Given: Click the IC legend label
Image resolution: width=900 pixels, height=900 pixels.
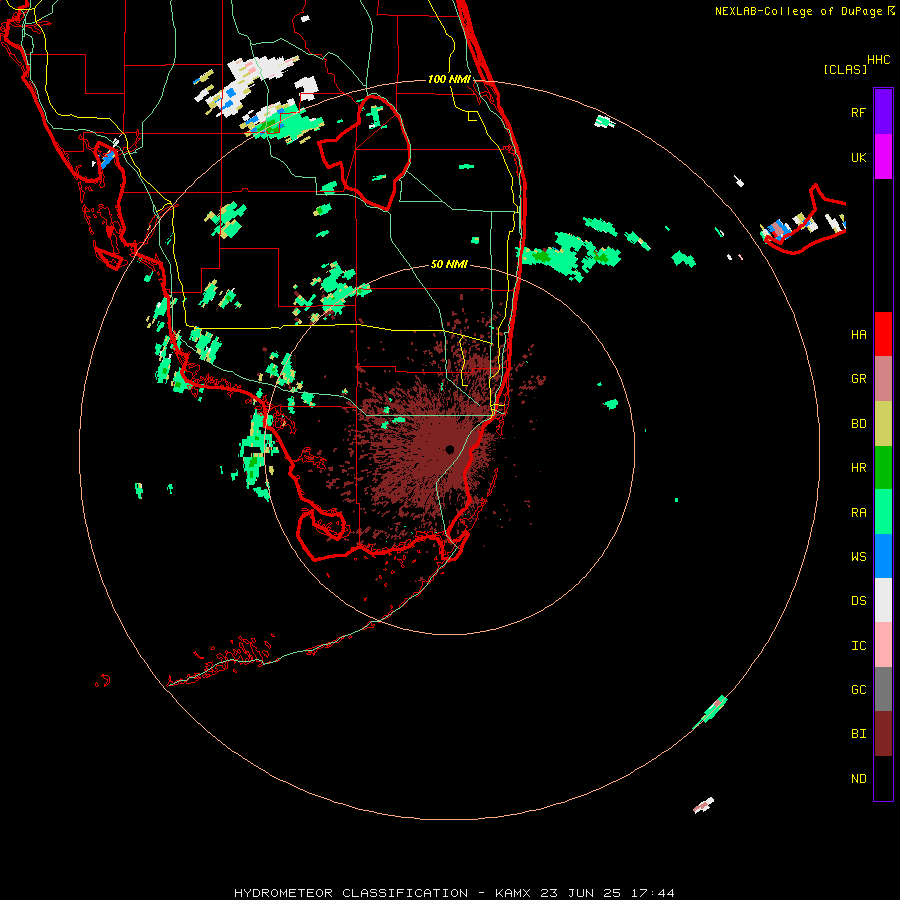Looking at the screenshot, I should click(x=858, y=645).
